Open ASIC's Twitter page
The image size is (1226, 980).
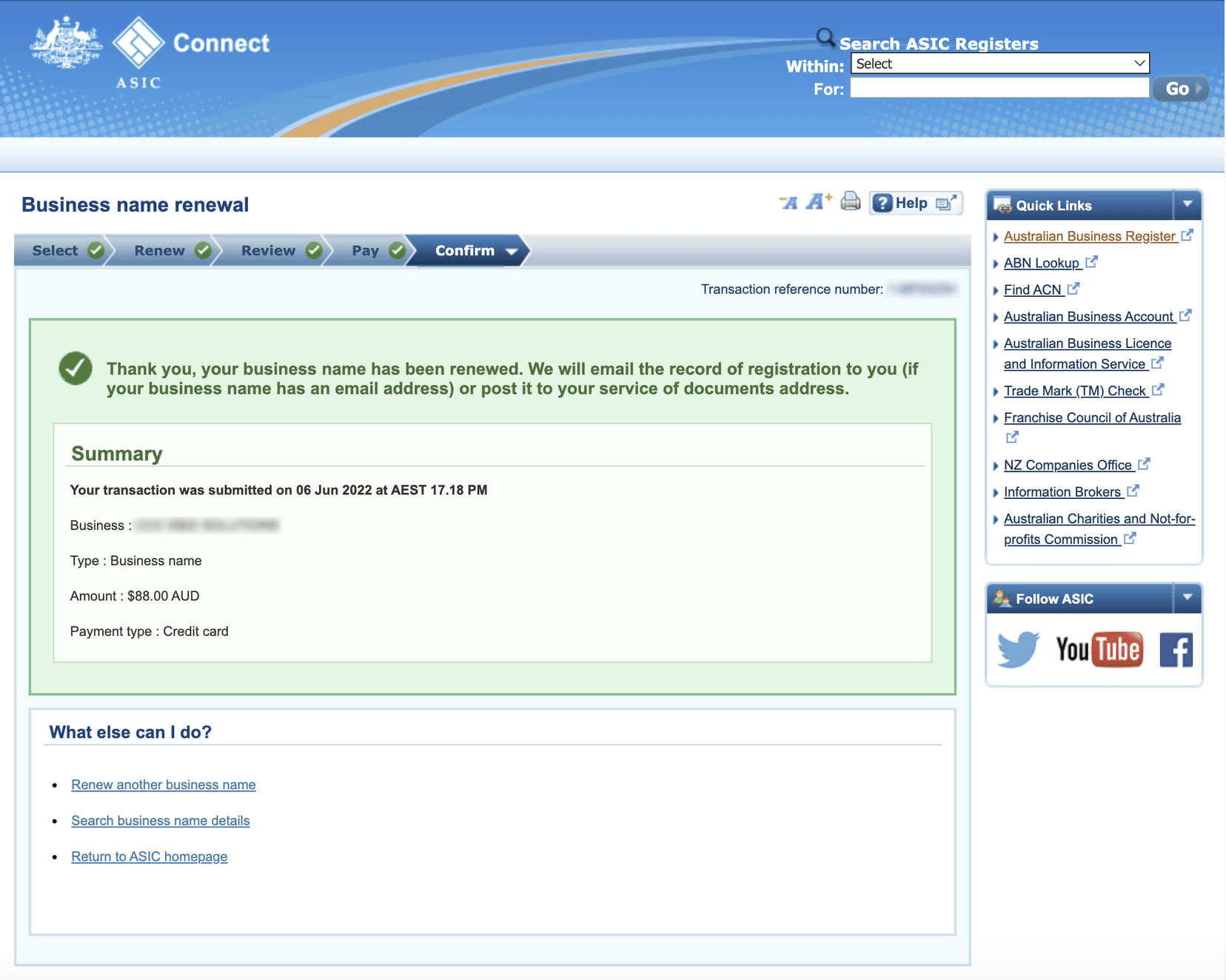click(x=1018, y=649)
